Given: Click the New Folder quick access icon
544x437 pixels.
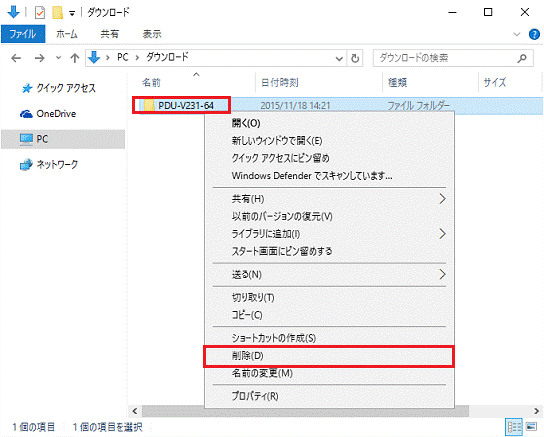Looking at the screenshot, I should click(x=57, y=13).
